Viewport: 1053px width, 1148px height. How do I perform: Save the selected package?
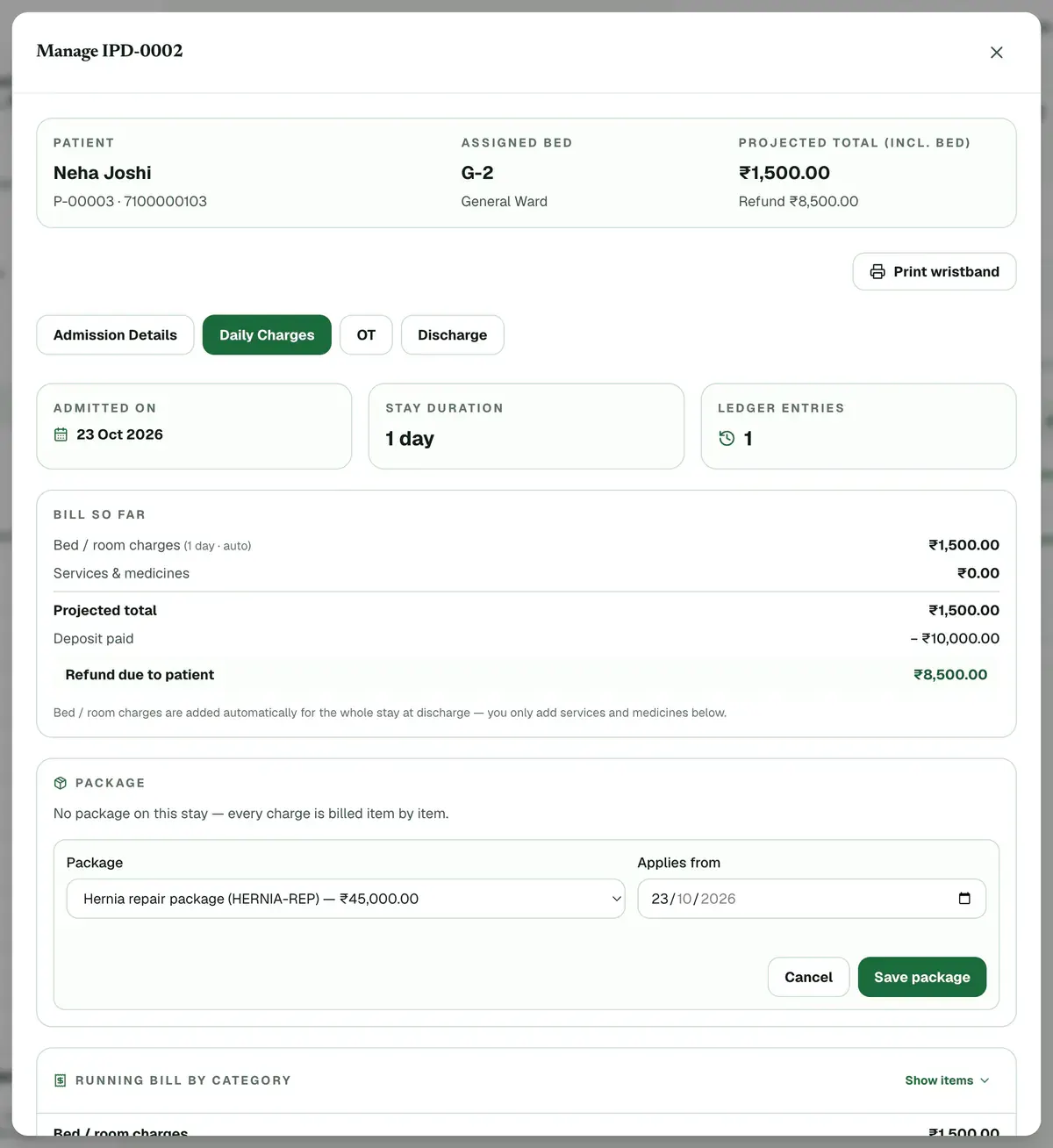pos(922,977)
